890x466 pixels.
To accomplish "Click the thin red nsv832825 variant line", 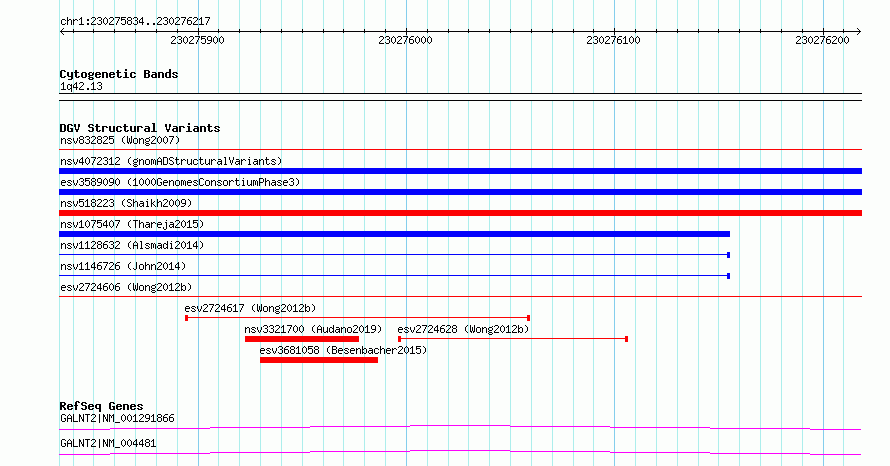I will (x=460, y=150).
